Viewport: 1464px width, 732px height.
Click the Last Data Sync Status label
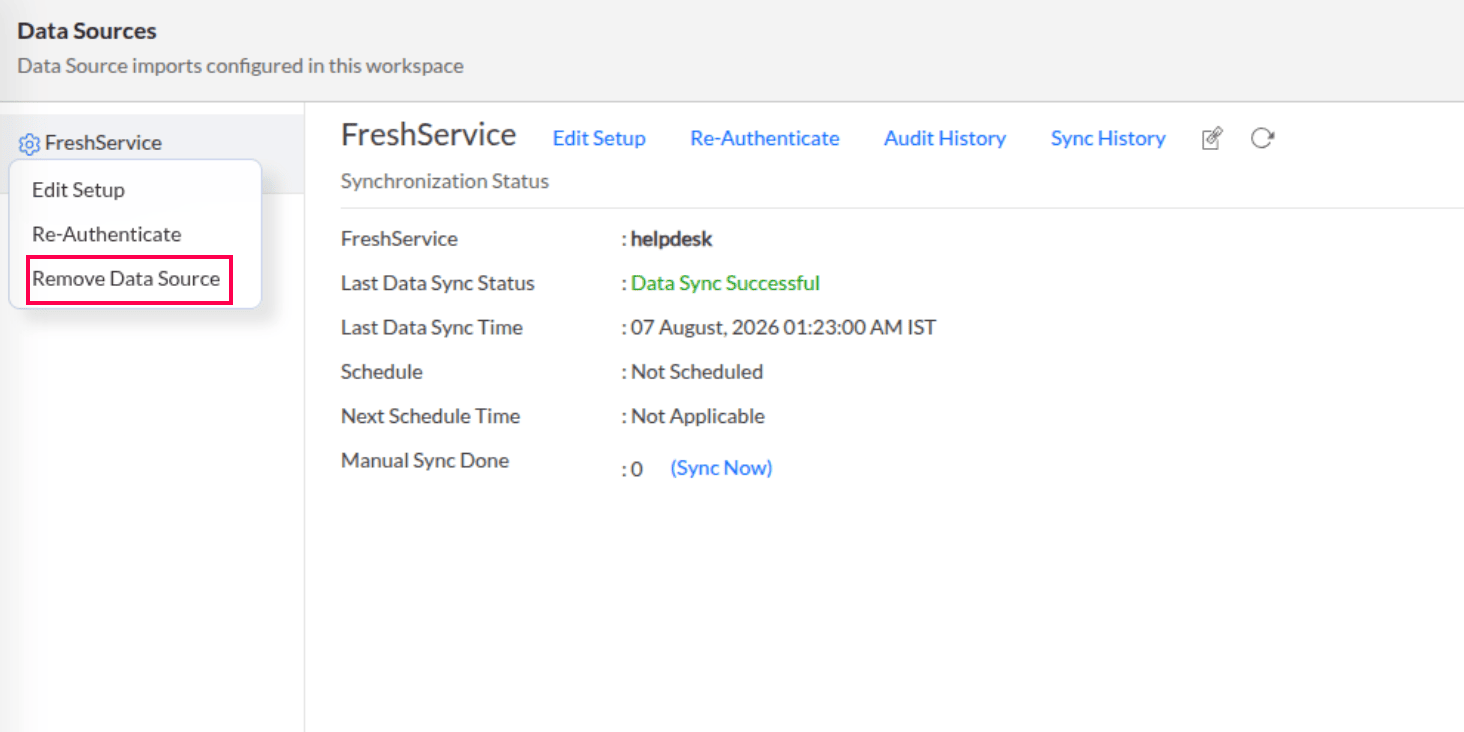coord(438,283)
